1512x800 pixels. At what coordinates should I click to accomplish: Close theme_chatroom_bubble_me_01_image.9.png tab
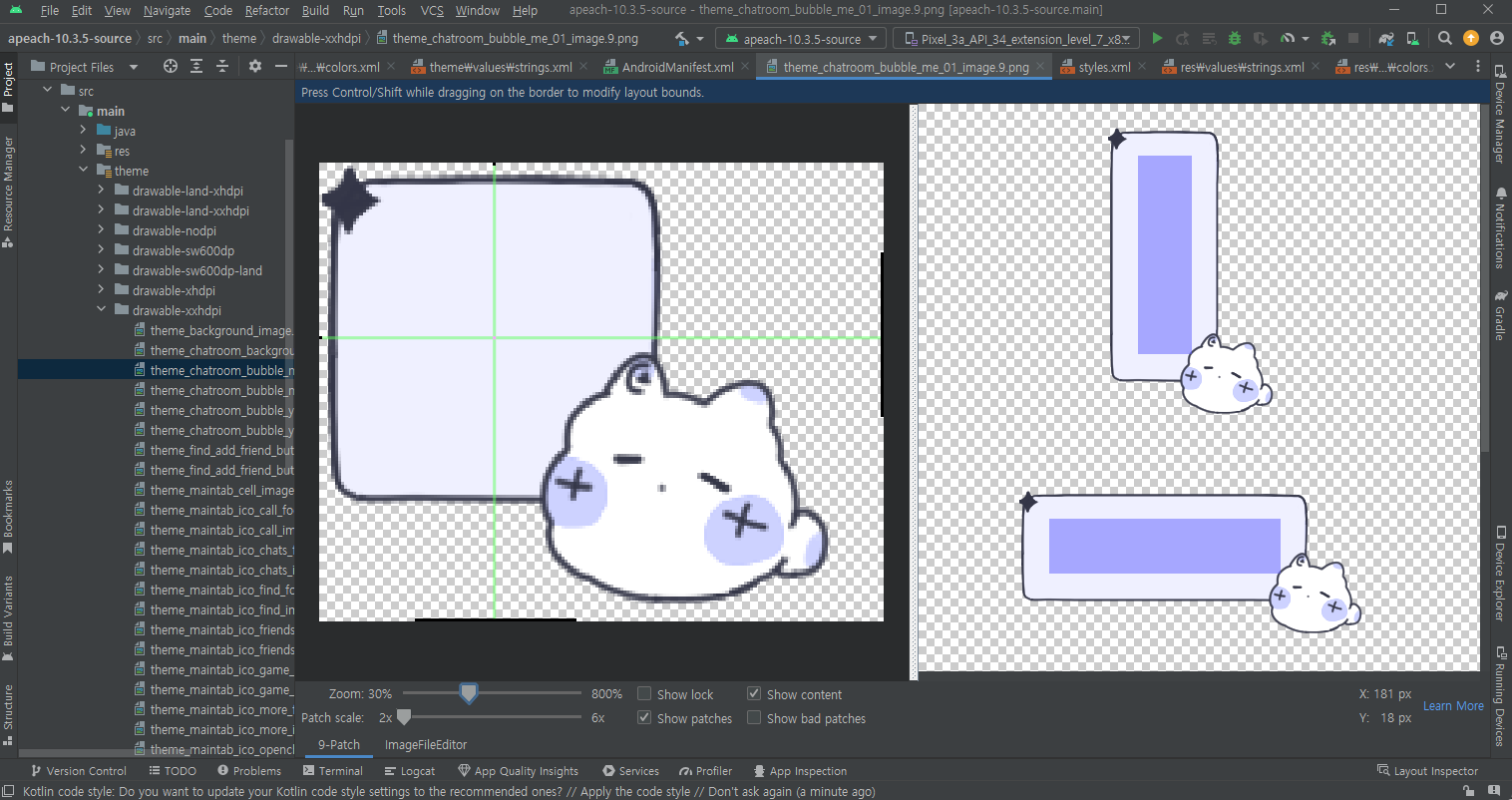pyautogui.click(x=1041, y=67)
